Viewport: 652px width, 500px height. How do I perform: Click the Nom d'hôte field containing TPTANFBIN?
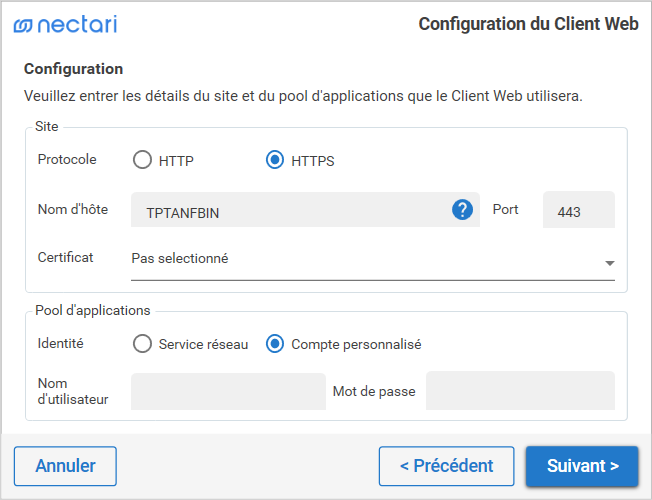[x=290, y=211]
